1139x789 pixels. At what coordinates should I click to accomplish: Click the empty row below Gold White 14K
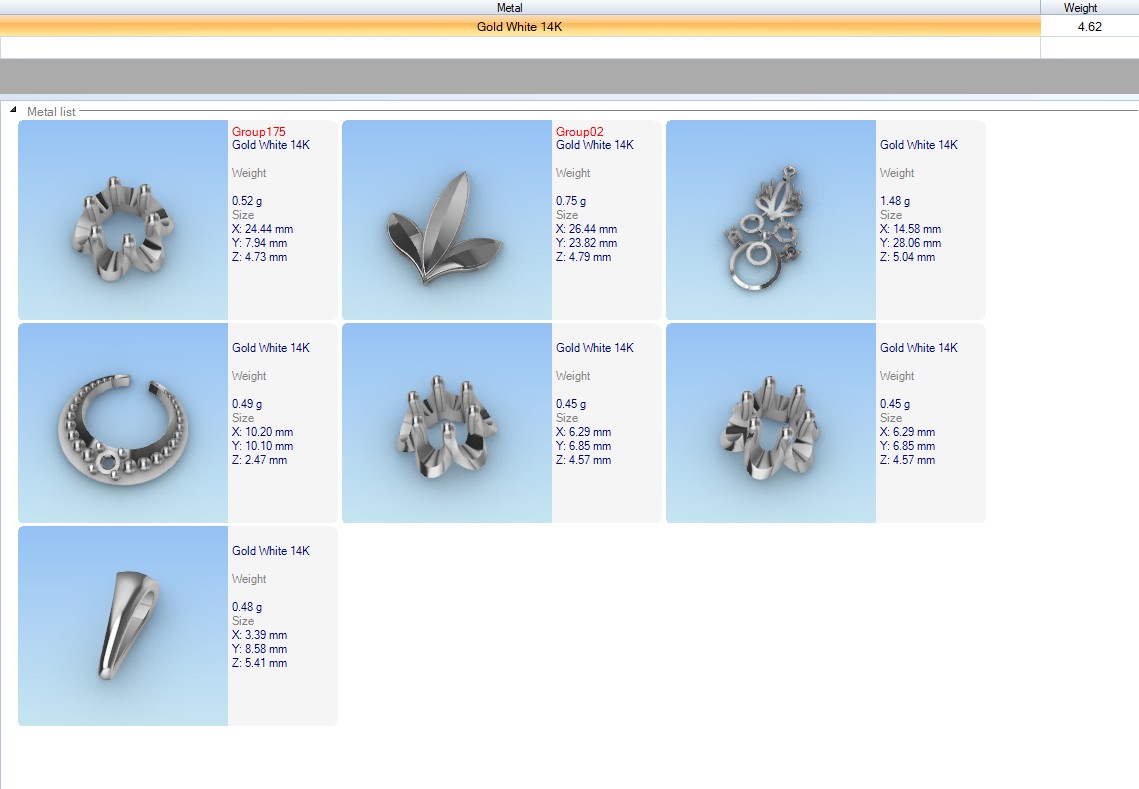pos(519,47)
